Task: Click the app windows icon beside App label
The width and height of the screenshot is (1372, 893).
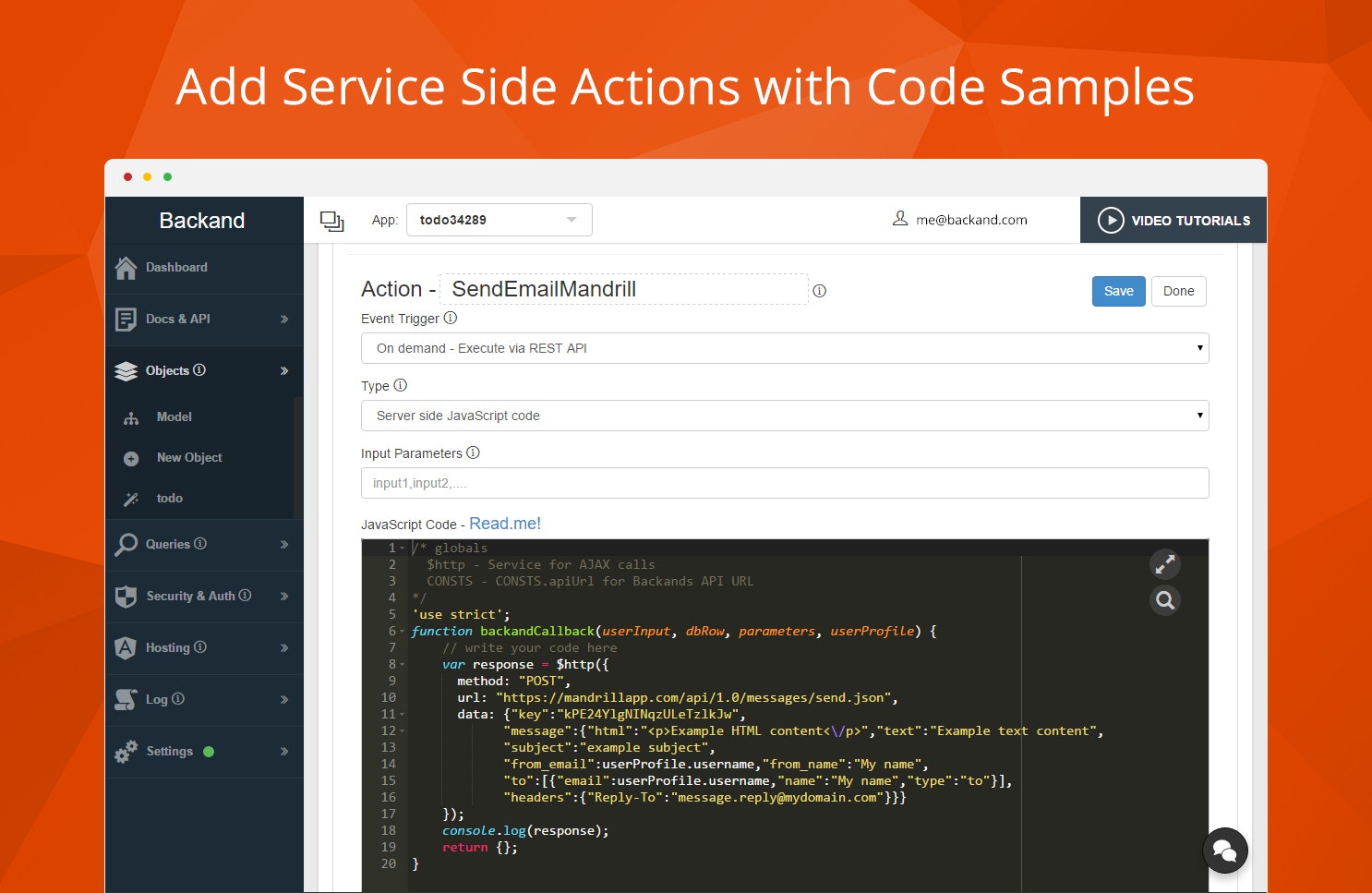Action: [x=331, y=221]
